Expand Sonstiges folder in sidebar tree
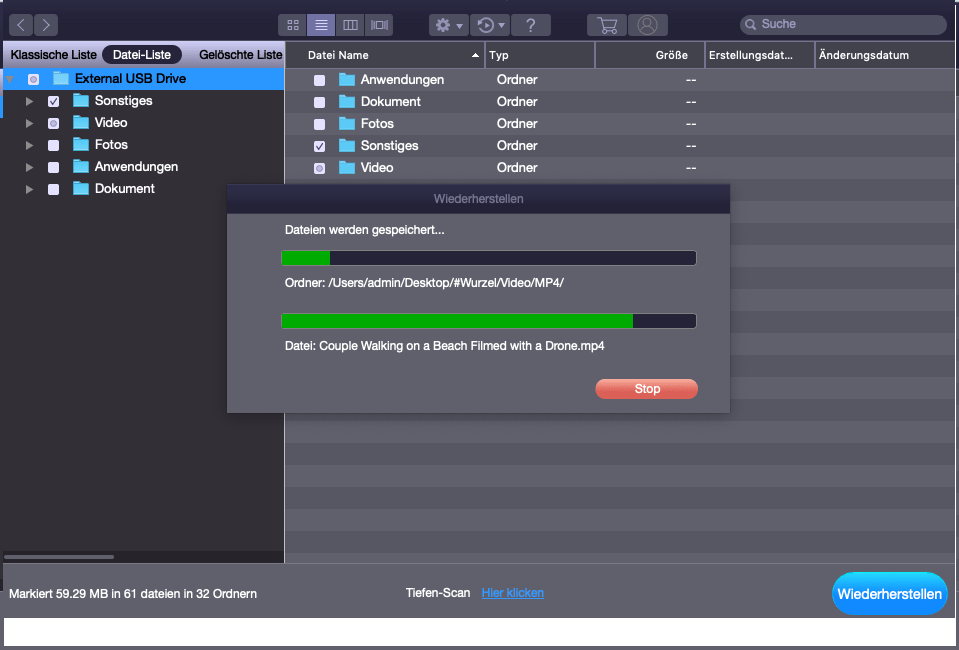 point(29,101)
